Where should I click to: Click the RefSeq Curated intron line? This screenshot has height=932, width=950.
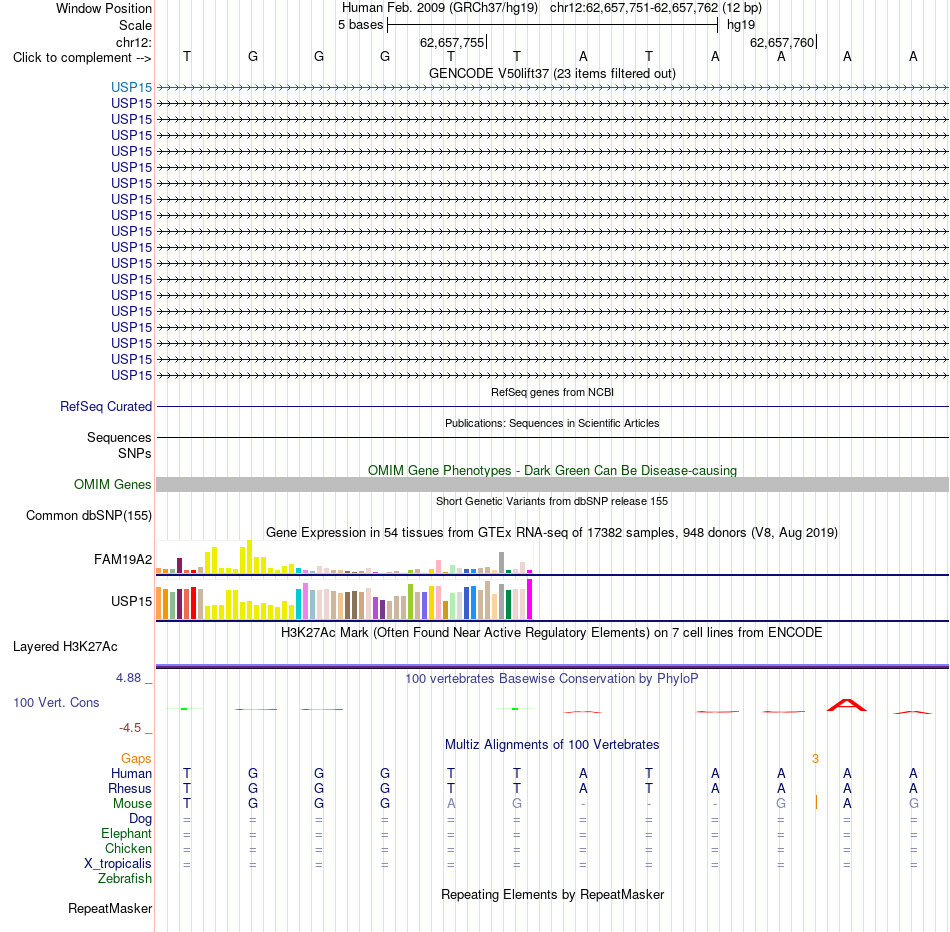[x=552, y=407]
